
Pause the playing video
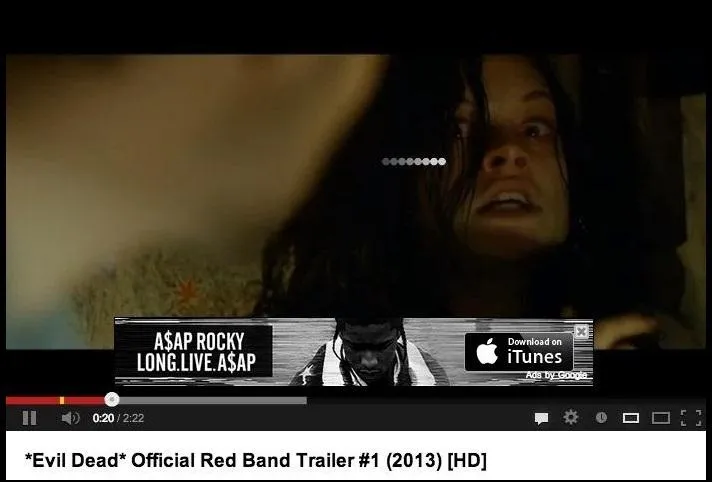(x=30, y=418)
